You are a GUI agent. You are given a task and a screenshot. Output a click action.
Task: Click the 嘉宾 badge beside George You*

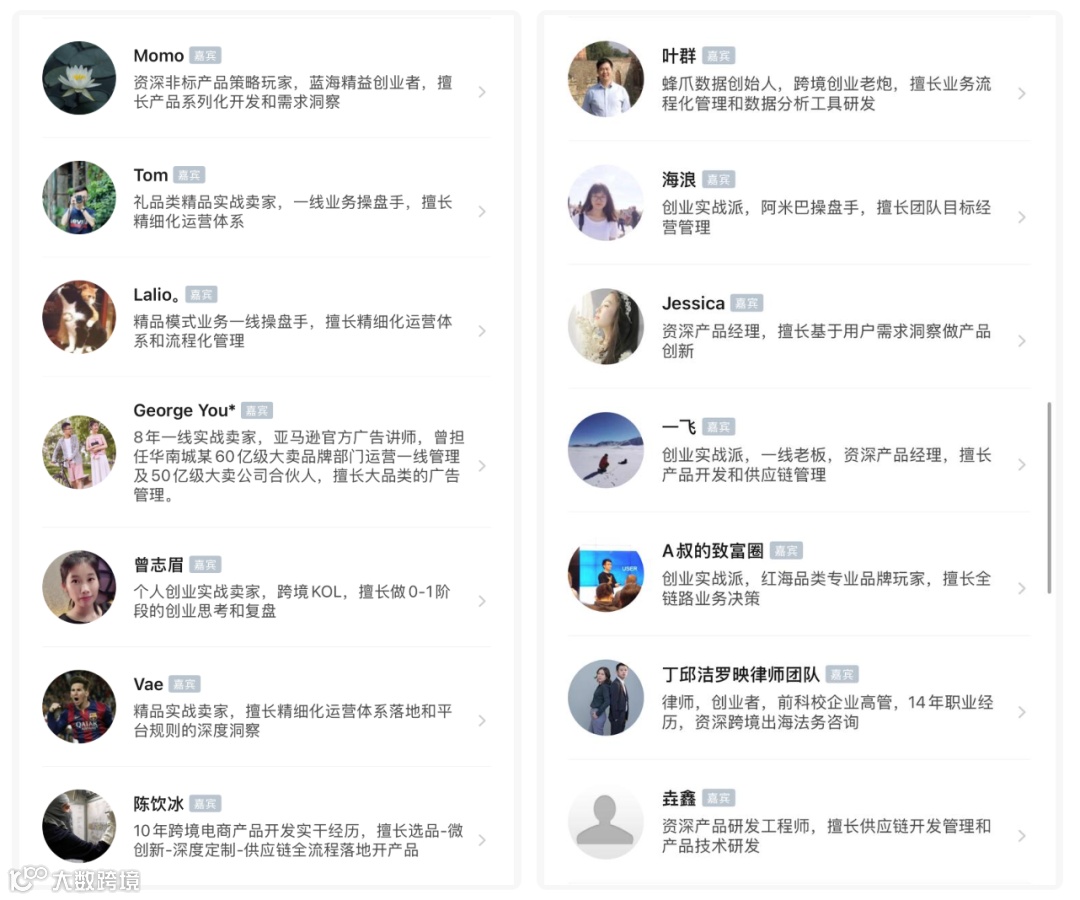256,410
